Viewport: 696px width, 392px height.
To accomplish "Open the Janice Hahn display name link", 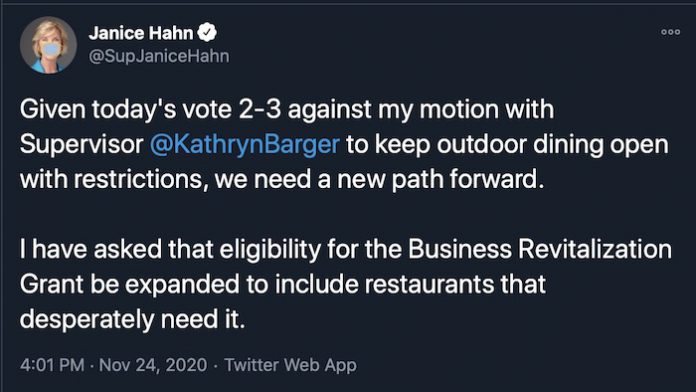I will coord(141,33).
